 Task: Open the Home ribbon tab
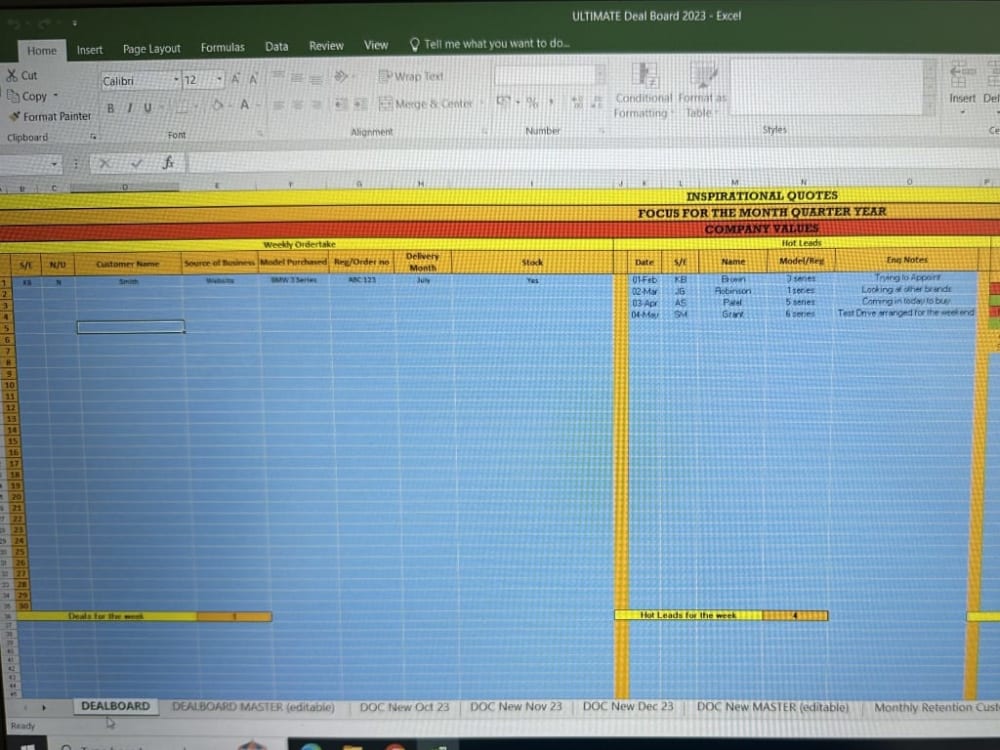click(x=41, y=50)
